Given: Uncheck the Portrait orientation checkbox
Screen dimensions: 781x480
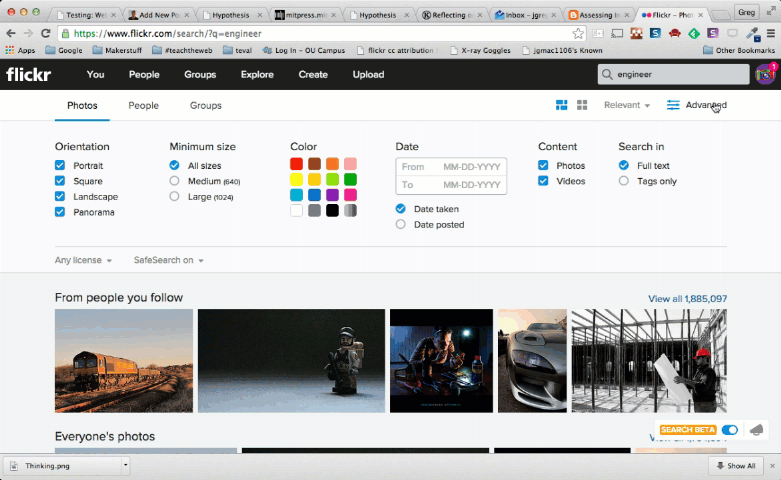Looking at the screenshot, I should [60, 165].
